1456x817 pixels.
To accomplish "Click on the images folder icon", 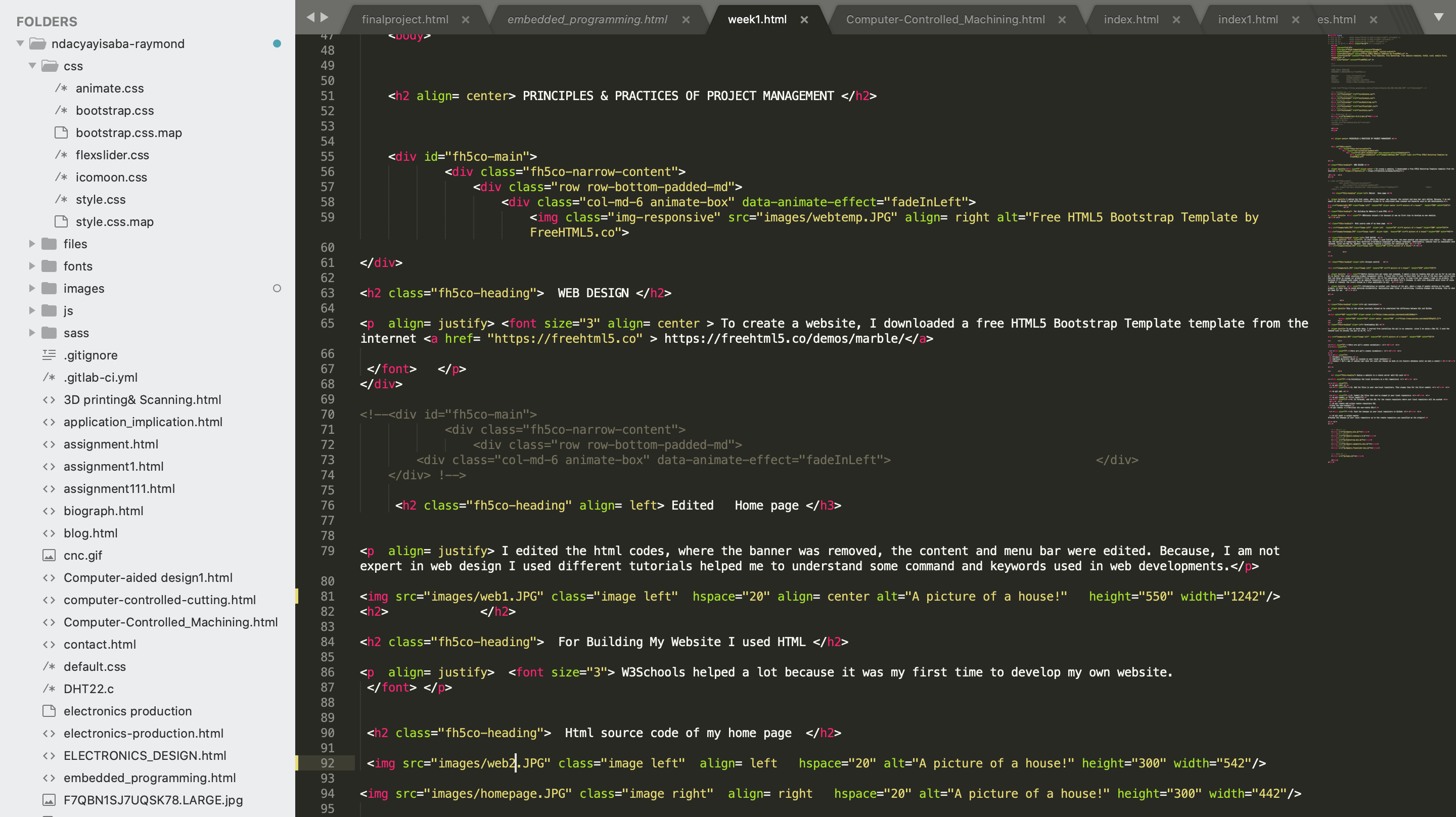I will point(51,288).
